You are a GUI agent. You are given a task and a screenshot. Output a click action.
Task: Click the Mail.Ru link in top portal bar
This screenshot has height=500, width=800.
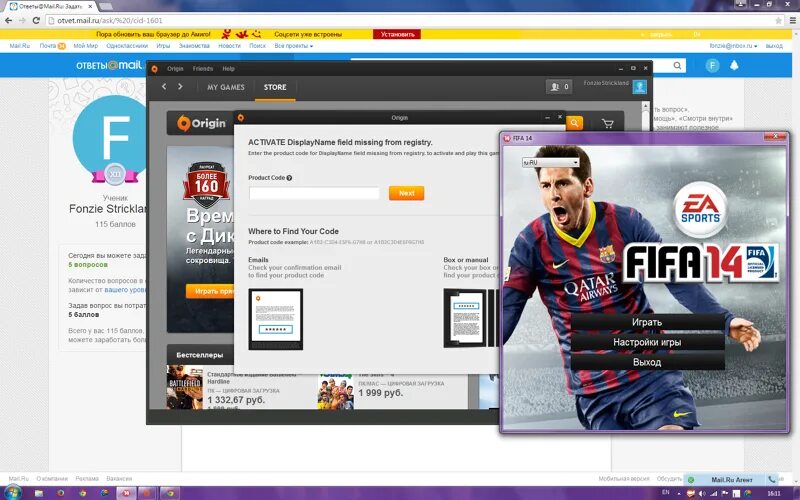pyautogui.click(x=19, y=46)
